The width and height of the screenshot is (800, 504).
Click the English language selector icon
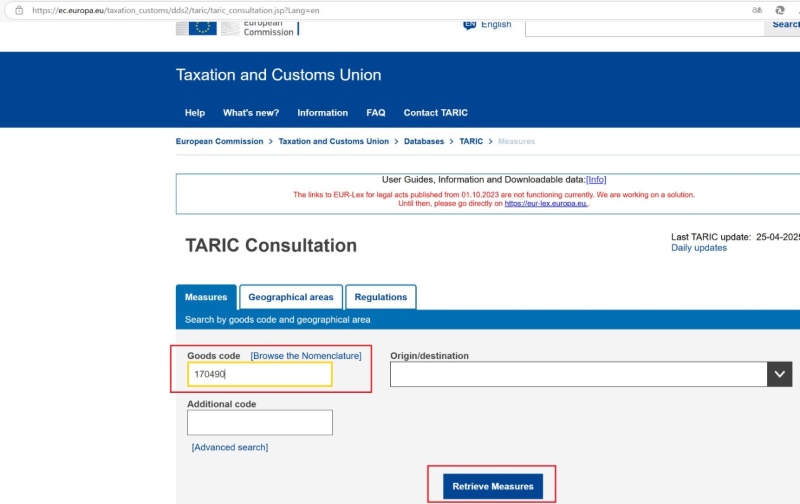point(470,24)
